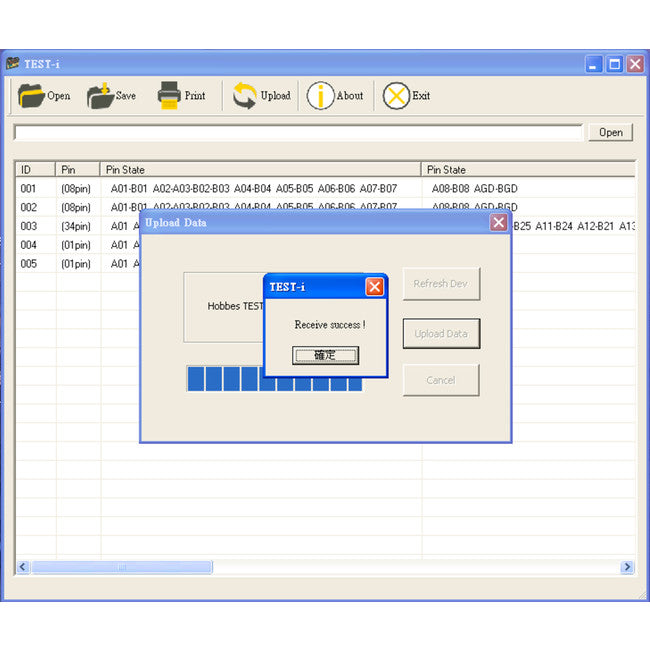Click the Save folder toolbar icon

100,96
